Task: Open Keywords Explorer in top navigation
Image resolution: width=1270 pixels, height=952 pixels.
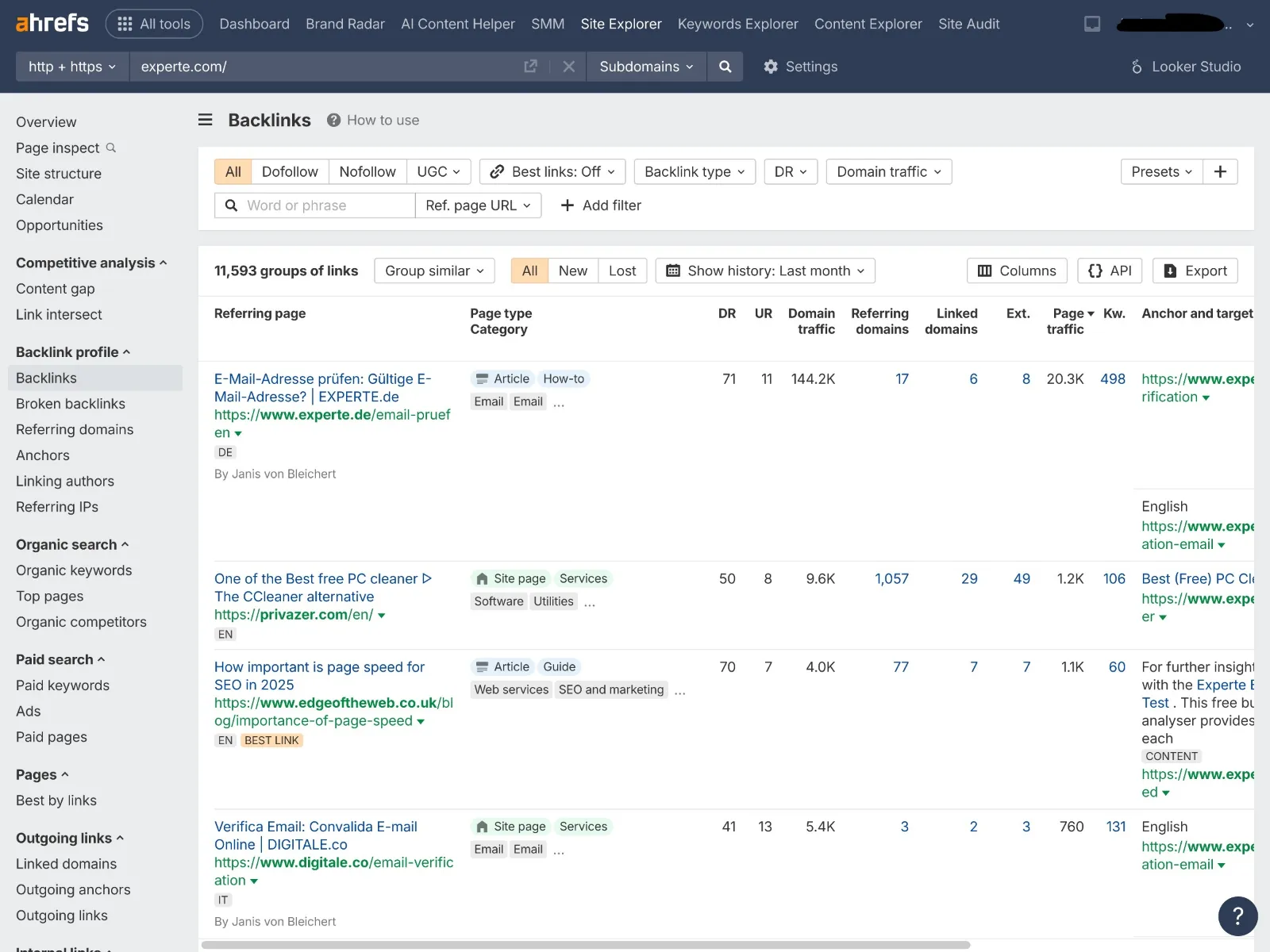Action: [738, 24]
